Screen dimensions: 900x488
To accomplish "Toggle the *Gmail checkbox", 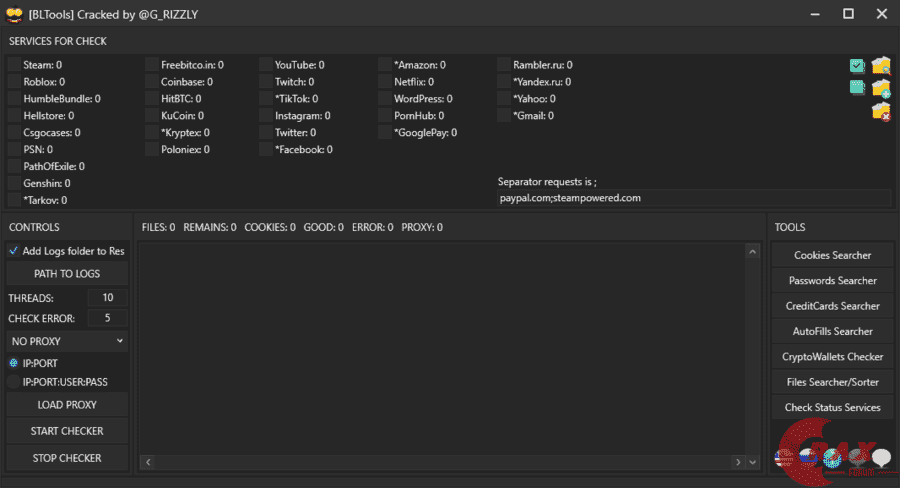I will pyautogui.click(x=504, y=115).
